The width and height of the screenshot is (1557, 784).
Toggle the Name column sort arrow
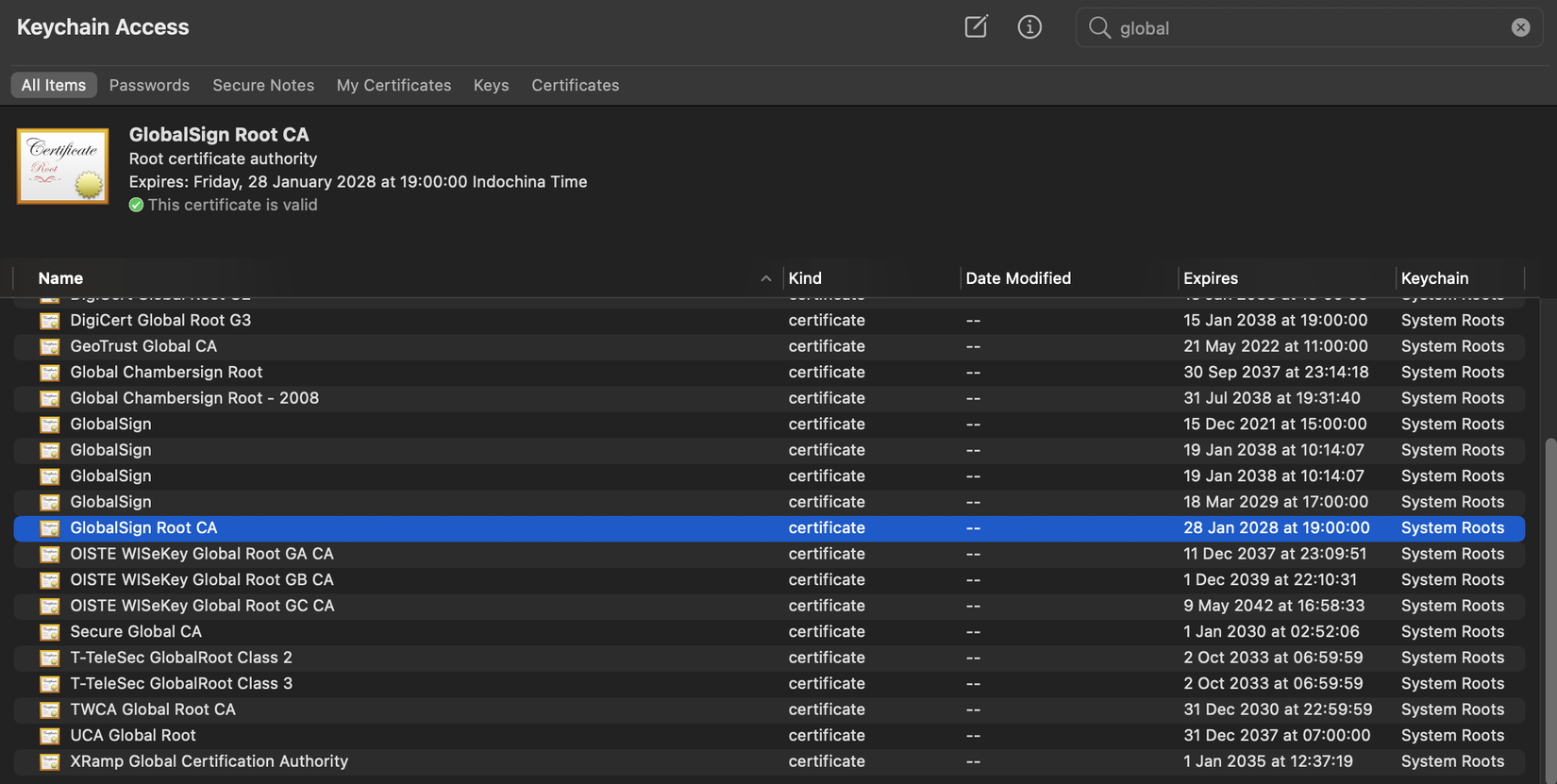(x=765, y=278)
